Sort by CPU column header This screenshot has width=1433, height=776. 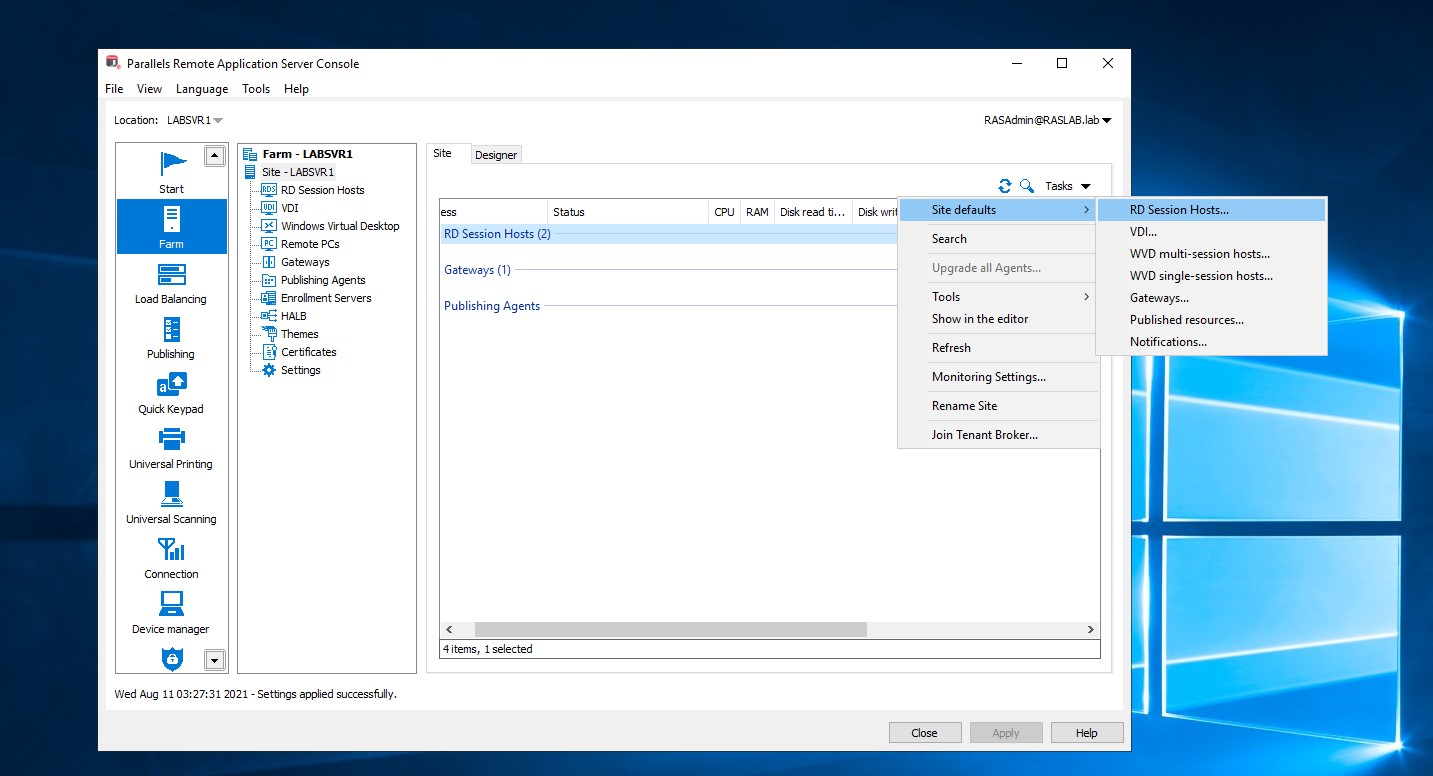click(724, 212)
